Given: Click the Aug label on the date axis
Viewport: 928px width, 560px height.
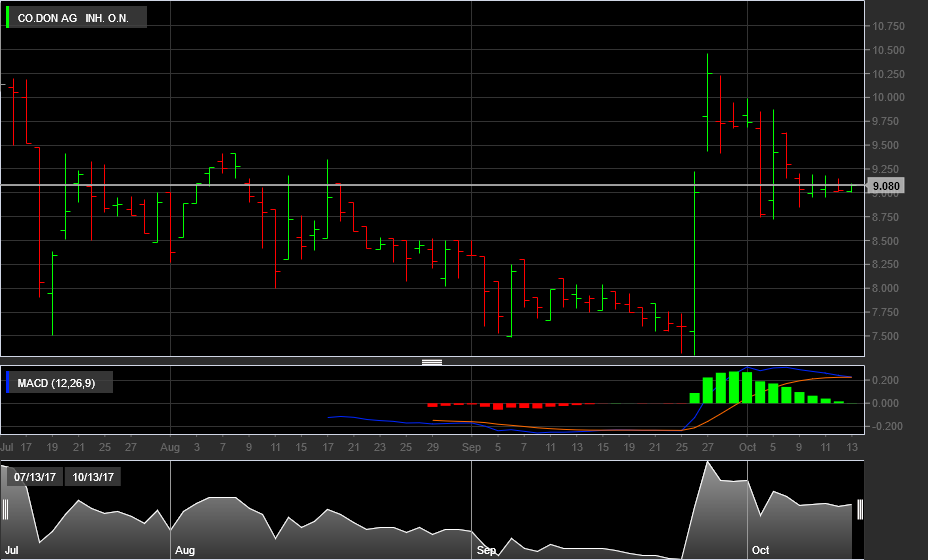Looking at the screenshot, I should 170,448.
